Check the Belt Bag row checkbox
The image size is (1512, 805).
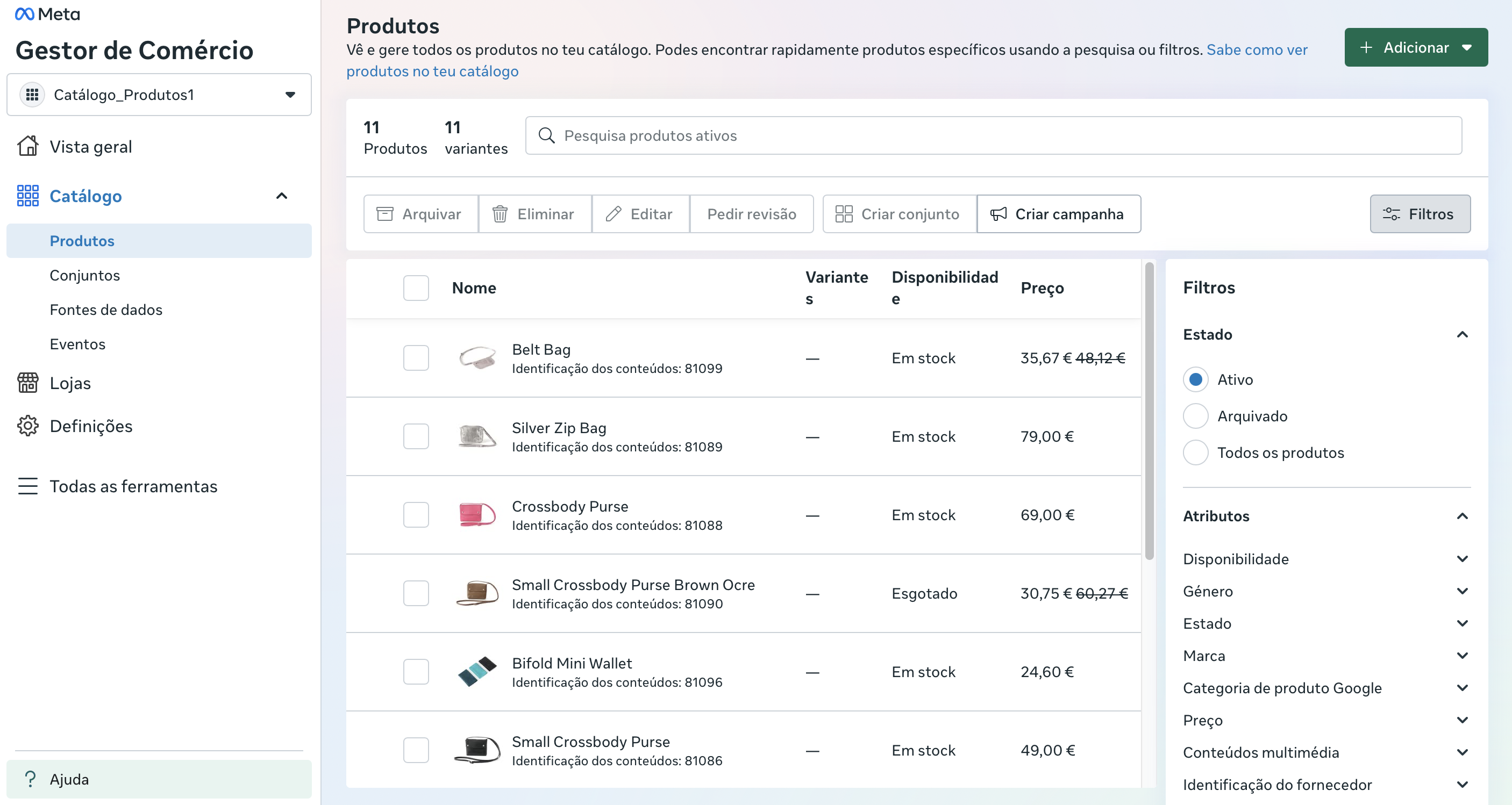coord(416,358)
